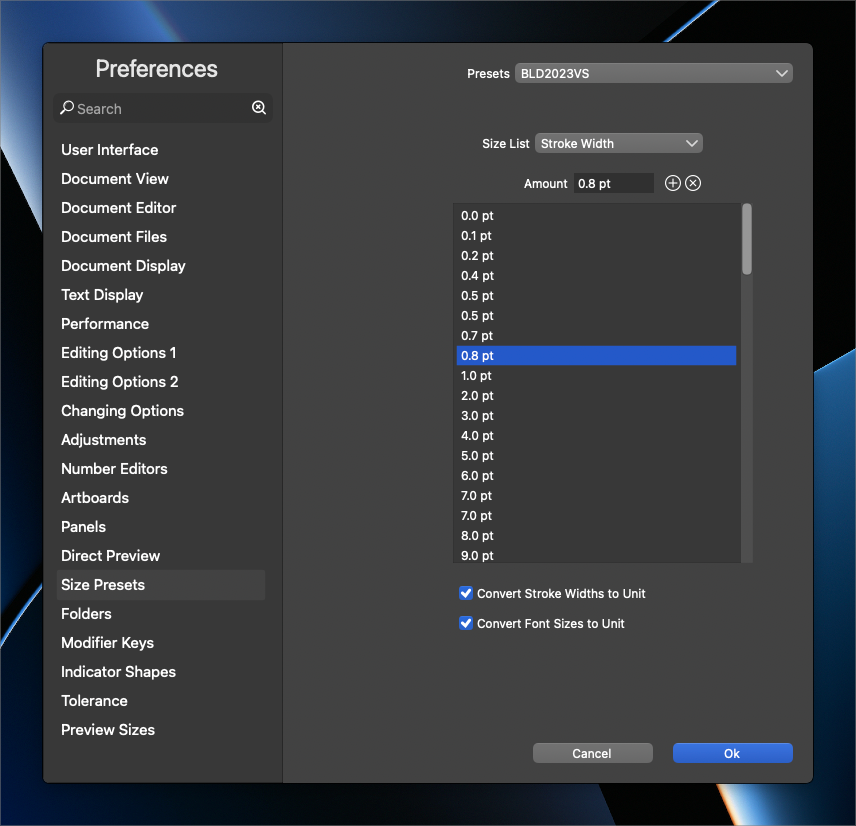Go to Indicator Shapes settings
This screenshot has width=856, height=826.
(x=118, y=672)
